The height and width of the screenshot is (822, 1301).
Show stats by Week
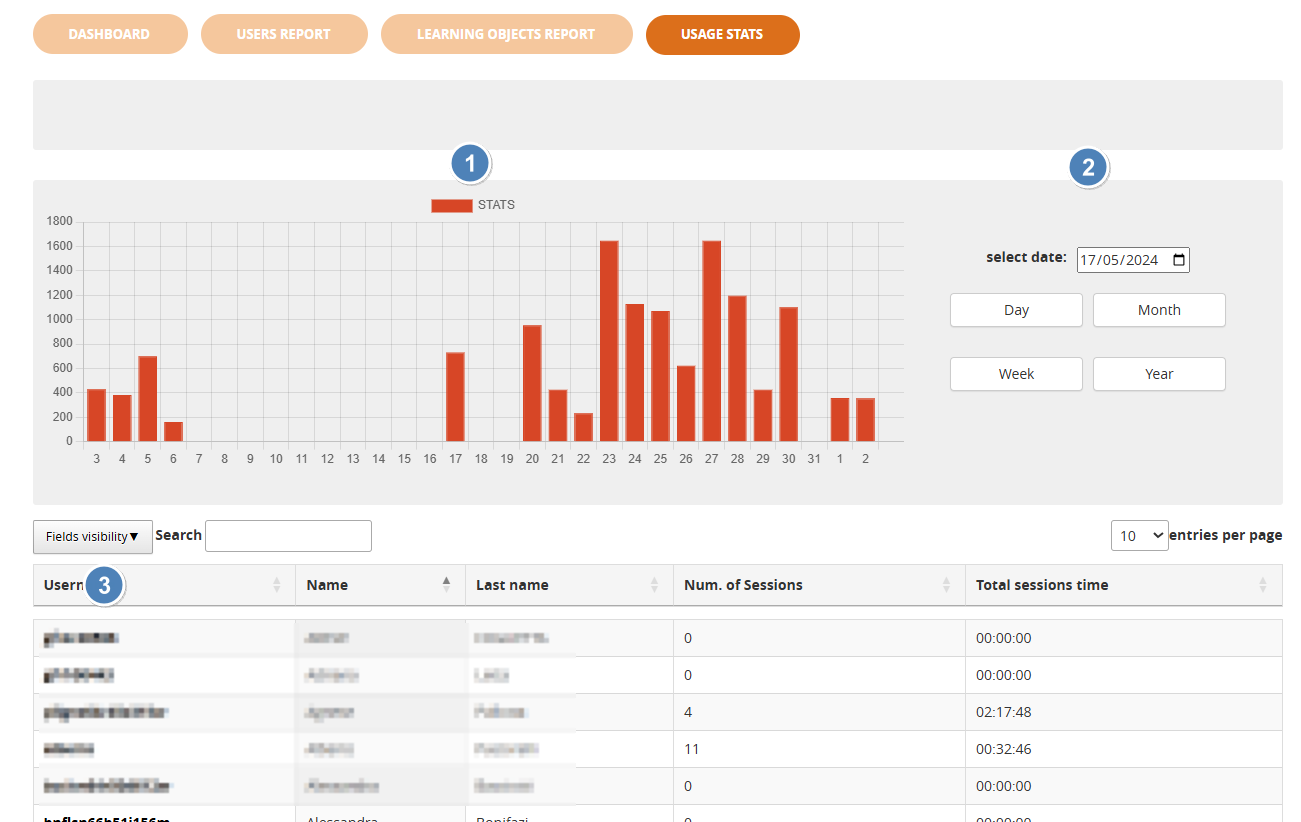1016,374
